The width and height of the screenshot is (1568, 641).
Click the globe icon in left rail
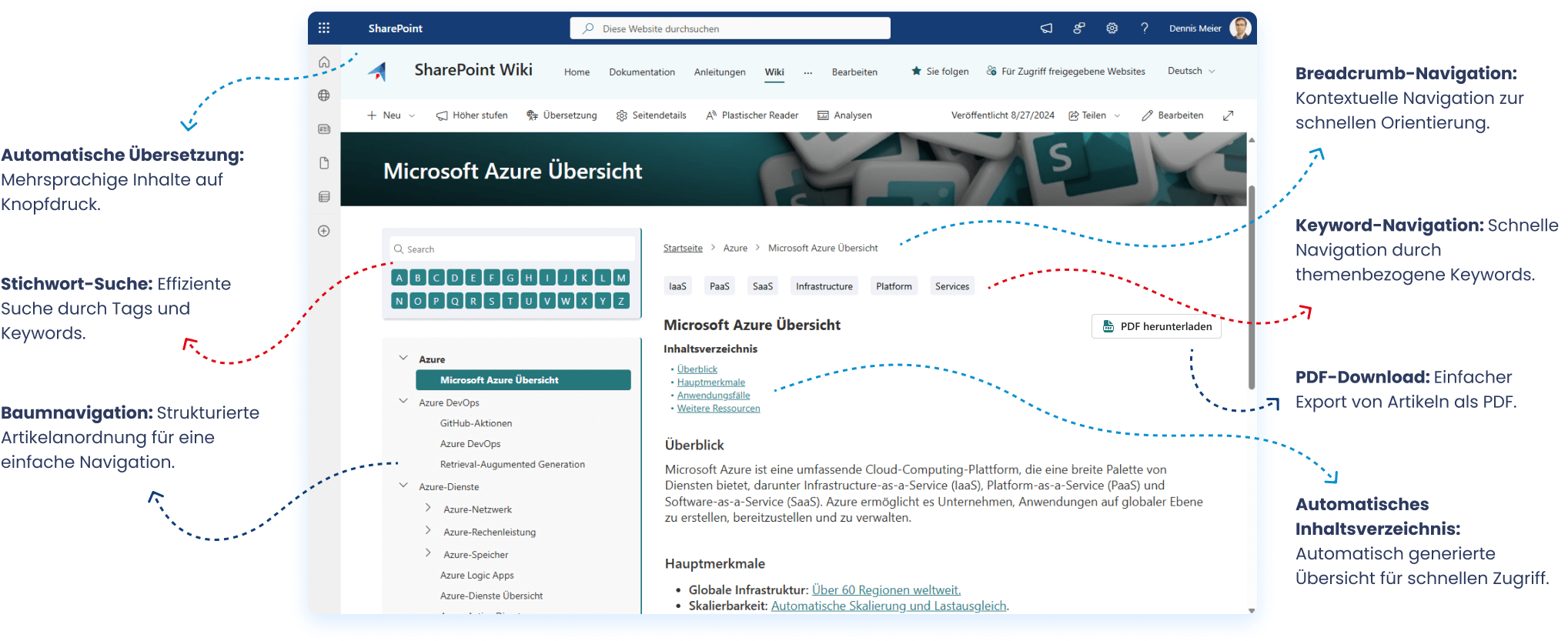(x=324, y=95)
